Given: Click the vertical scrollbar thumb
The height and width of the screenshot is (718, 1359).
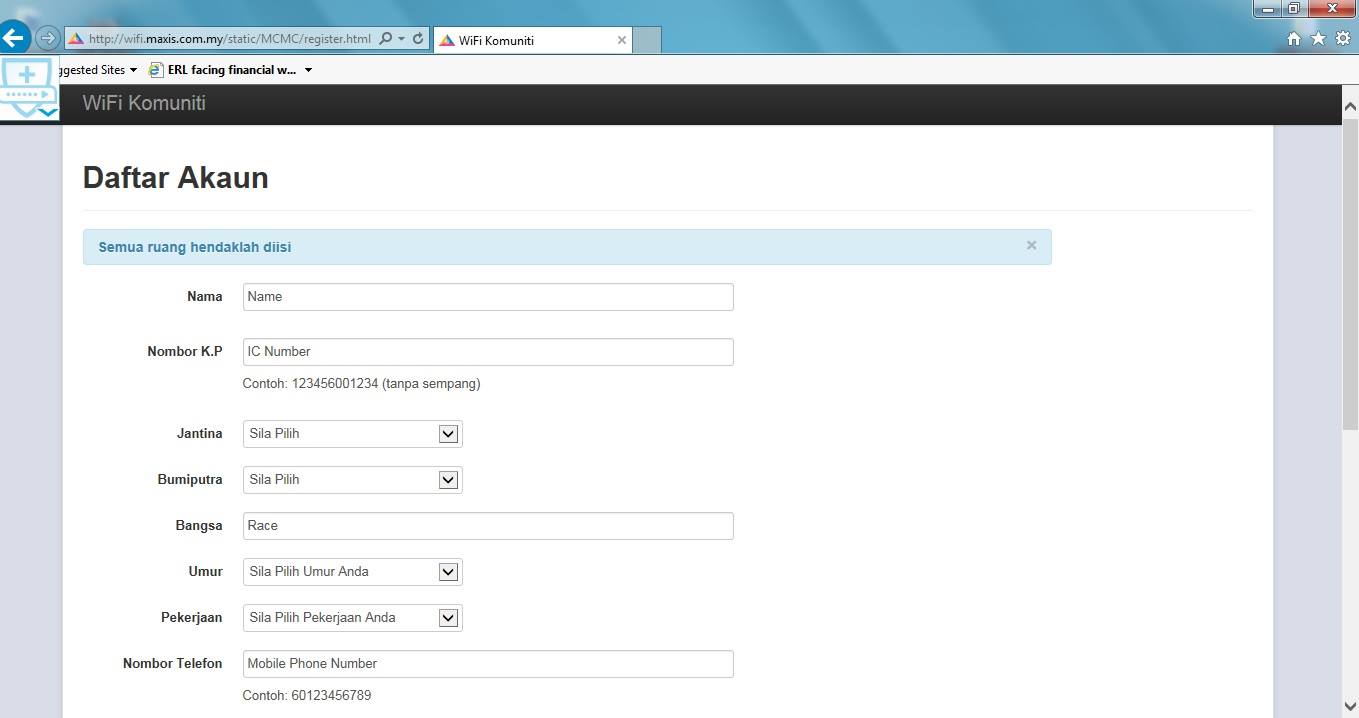Looking at the screenshot, I should click(x=1350, y=274).
